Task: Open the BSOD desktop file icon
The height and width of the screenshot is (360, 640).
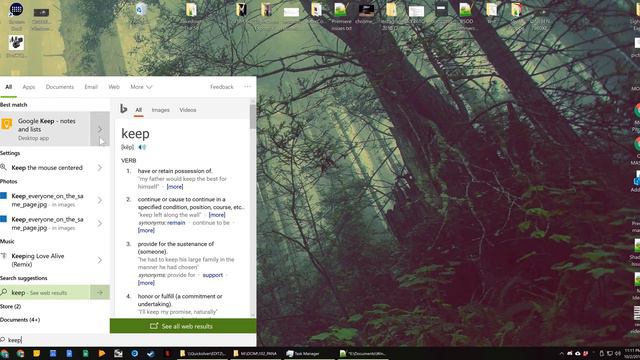Action: click(466, 16)
